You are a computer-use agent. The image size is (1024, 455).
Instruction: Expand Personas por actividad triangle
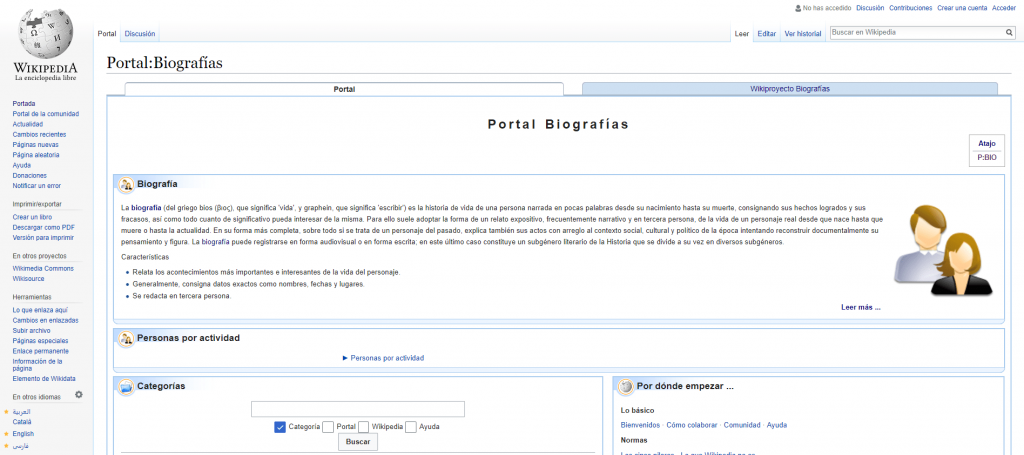pyautogui.click(x=345, y=358)
